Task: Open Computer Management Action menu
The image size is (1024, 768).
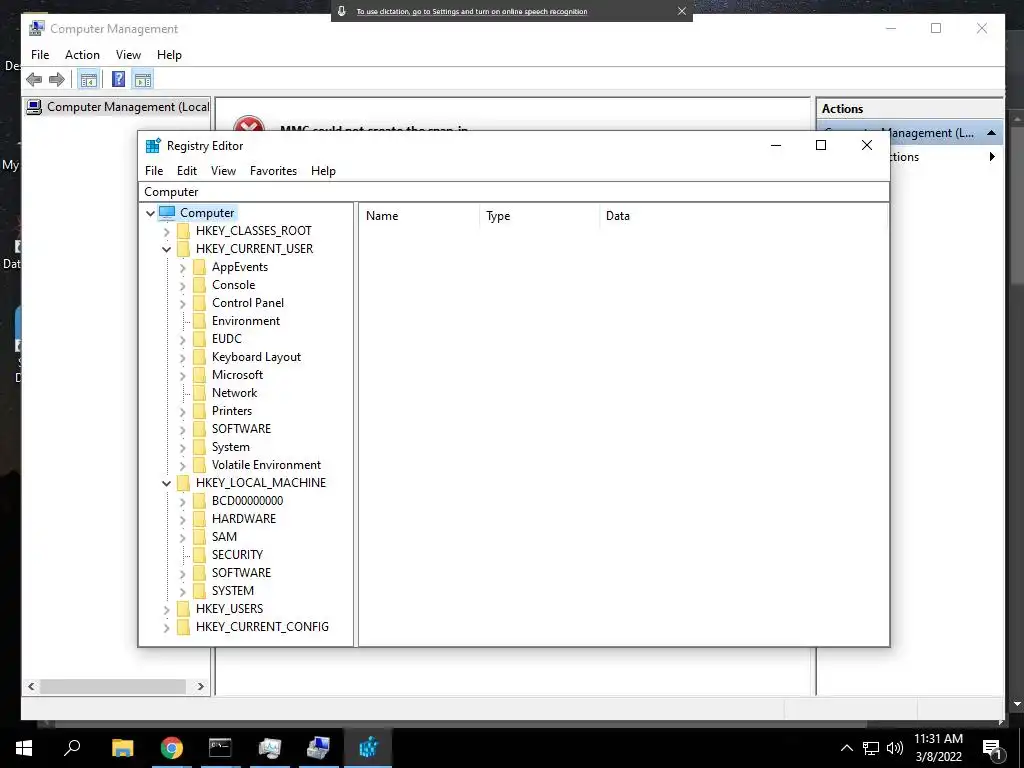Action: coord(82,55)
